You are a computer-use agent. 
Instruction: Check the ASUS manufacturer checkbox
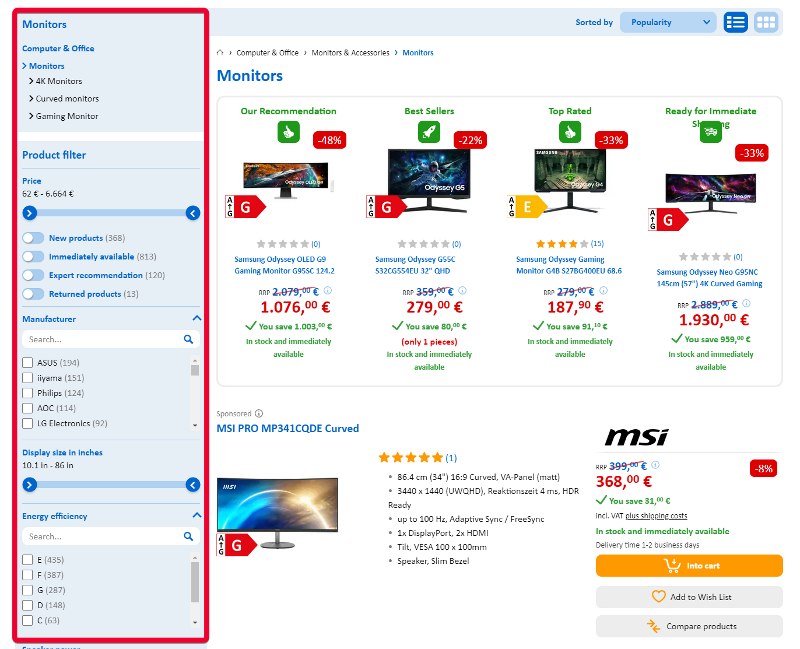pos(28,363)
